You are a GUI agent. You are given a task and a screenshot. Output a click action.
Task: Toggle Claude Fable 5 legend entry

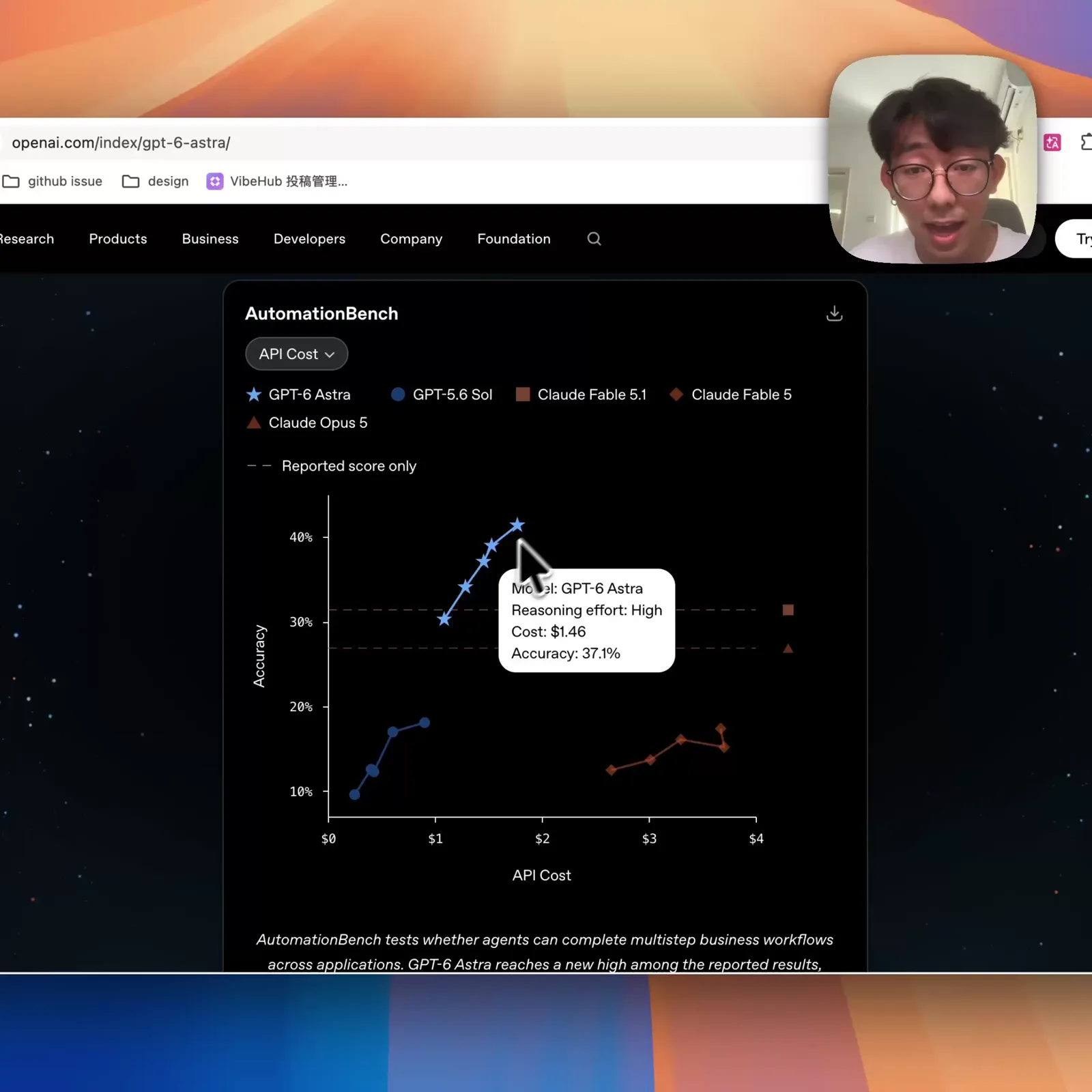click(x=731, y=394)
